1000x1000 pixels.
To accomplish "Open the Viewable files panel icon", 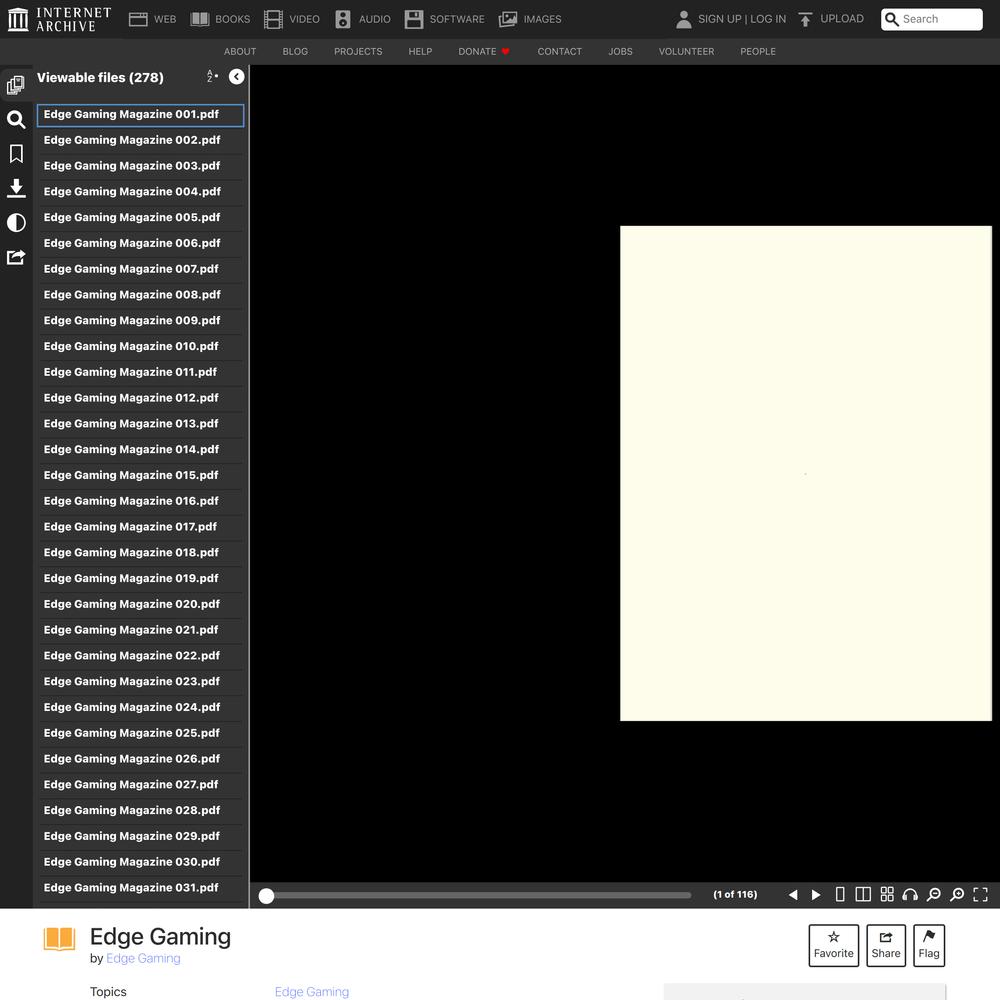I will 16,84.
